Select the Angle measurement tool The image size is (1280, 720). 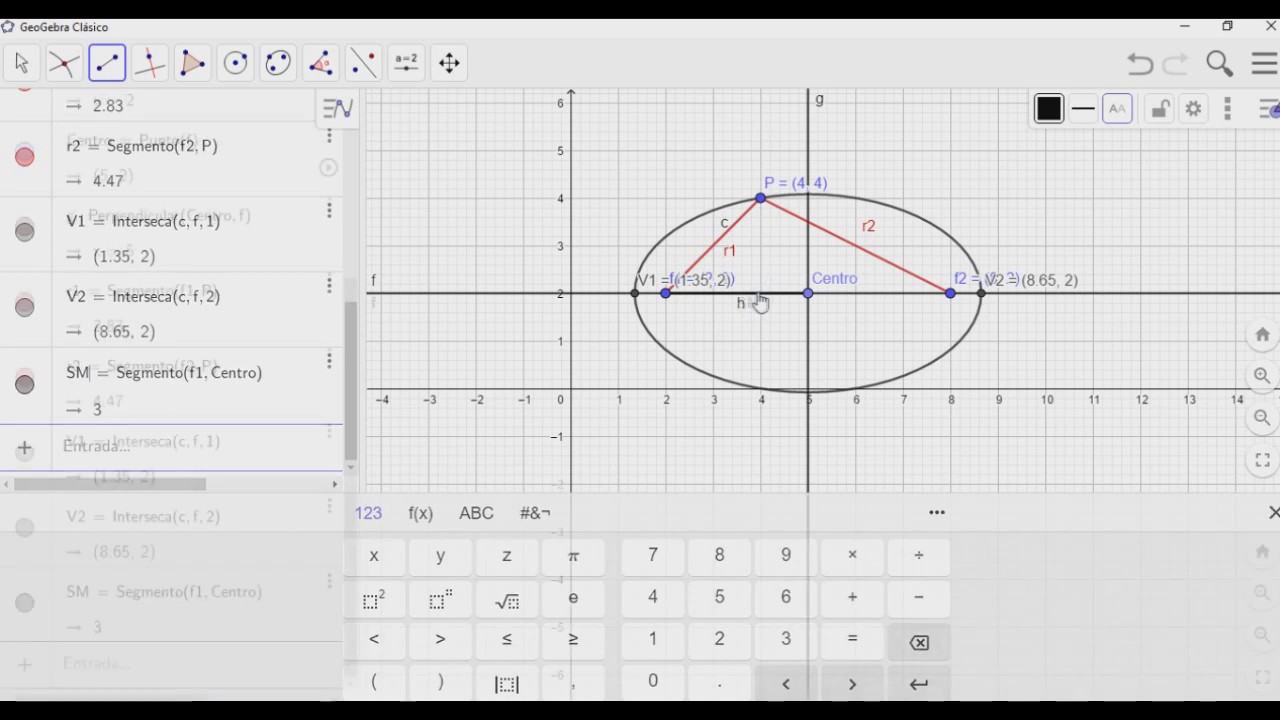(x=321, y=63)
